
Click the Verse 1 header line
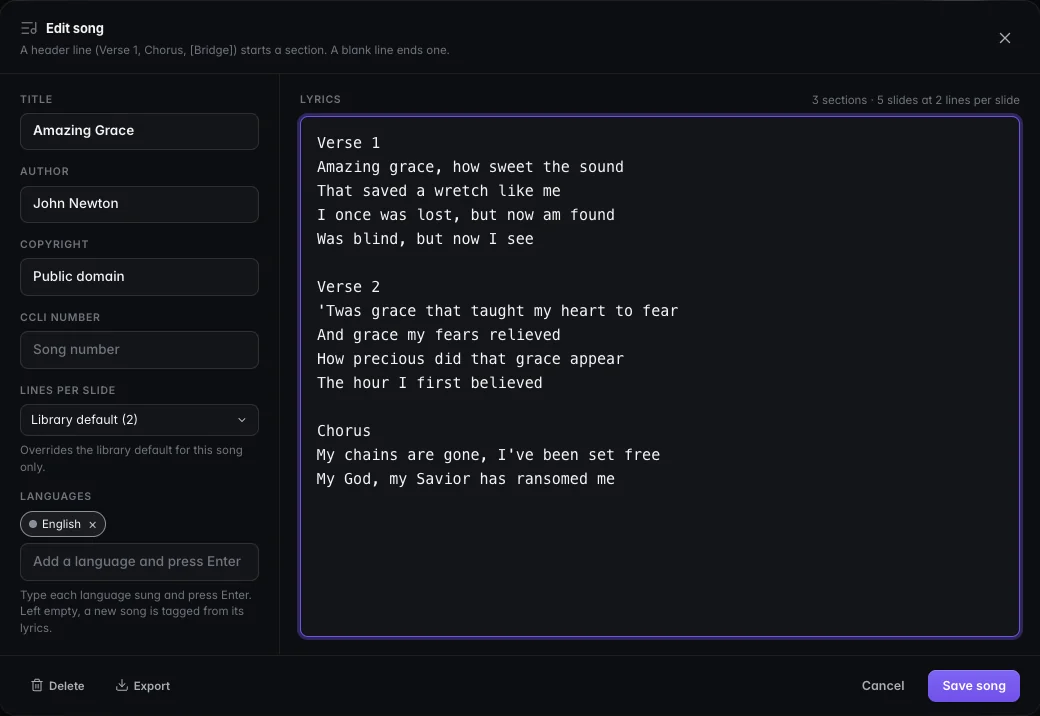348,143
